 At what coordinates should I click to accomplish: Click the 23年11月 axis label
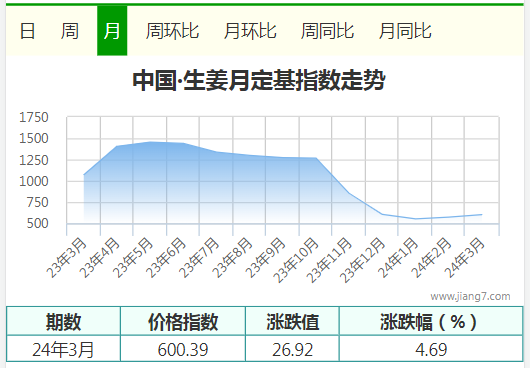[x=329, y=260]
